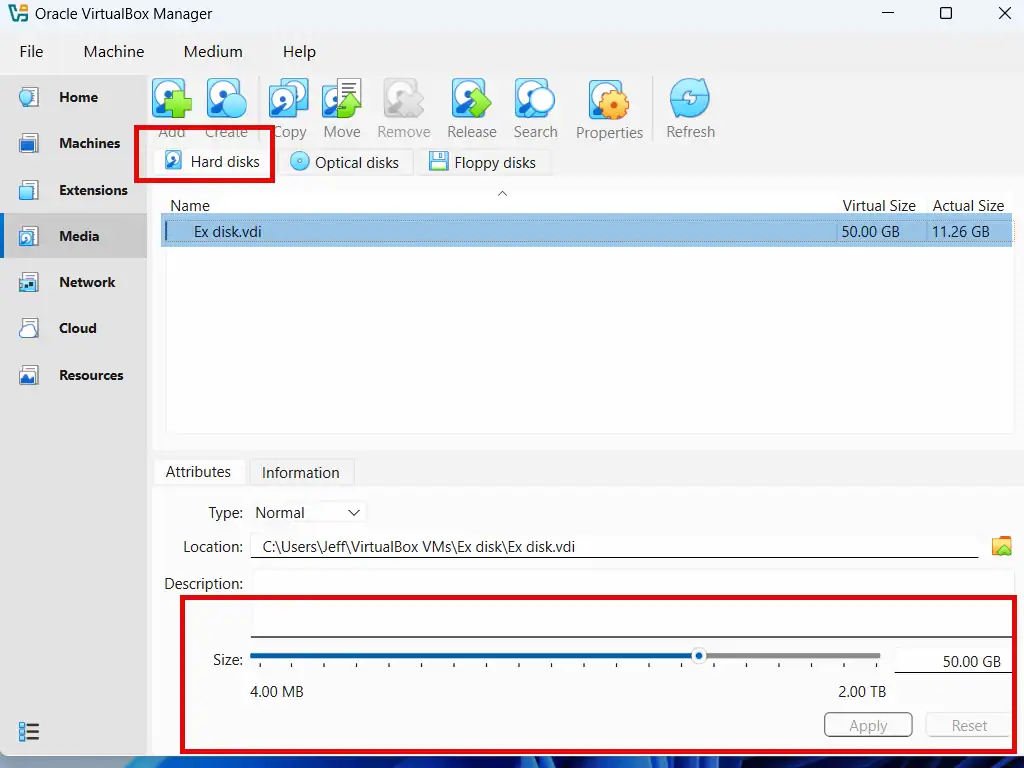Open the Medium menu
The height and width of the screenshot is (768, 1024).
coord(213,51)
